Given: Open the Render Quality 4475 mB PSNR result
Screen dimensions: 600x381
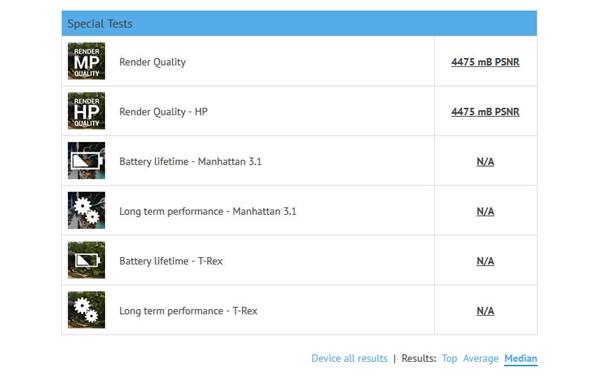Looking at the screenshot, I should 485,62.
